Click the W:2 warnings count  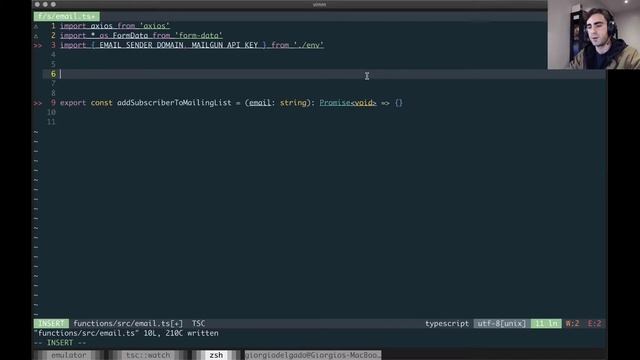pyautogui.click(x=572, y=324)
